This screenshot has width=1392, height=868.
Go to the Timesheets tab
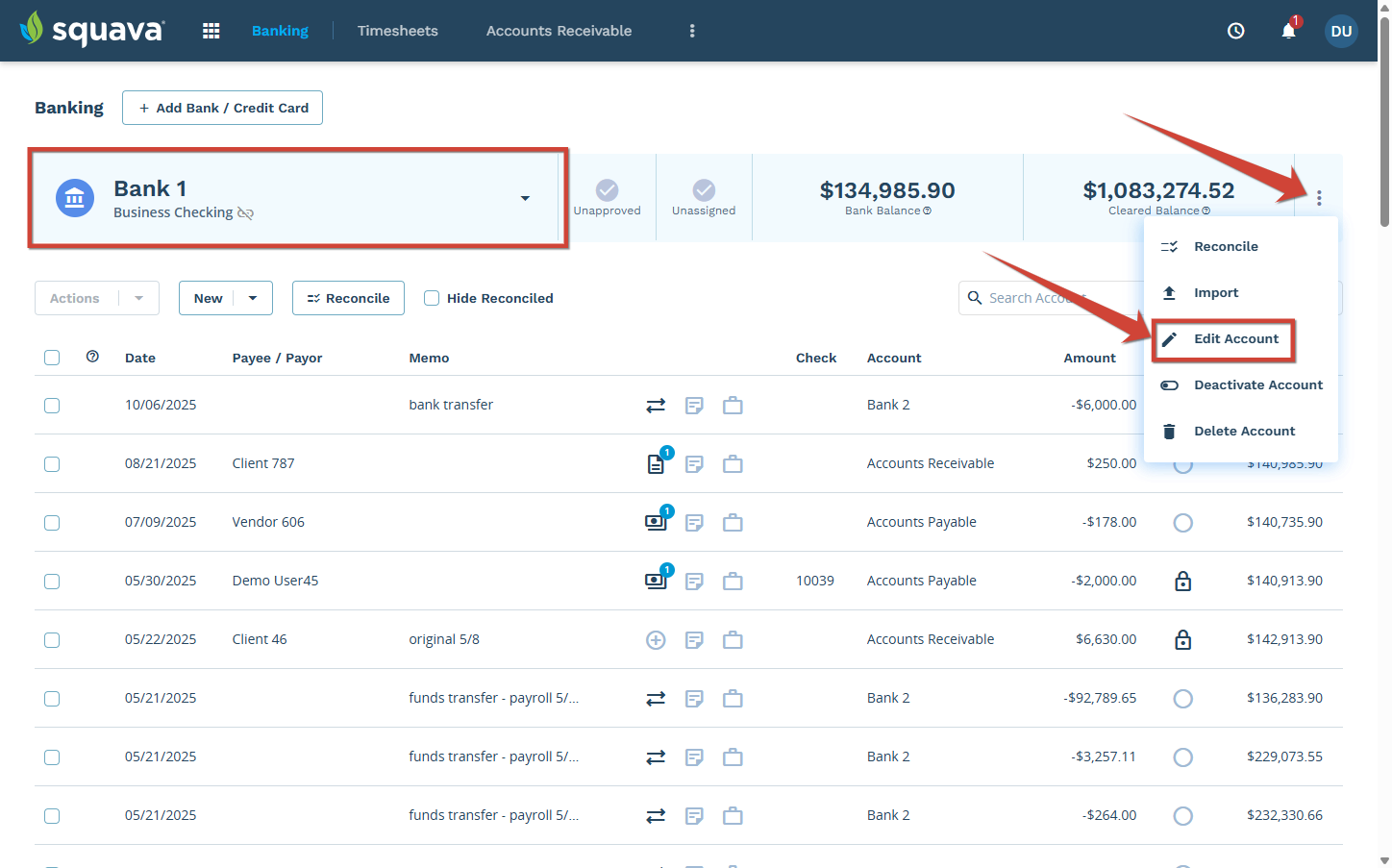pos(397,31)
